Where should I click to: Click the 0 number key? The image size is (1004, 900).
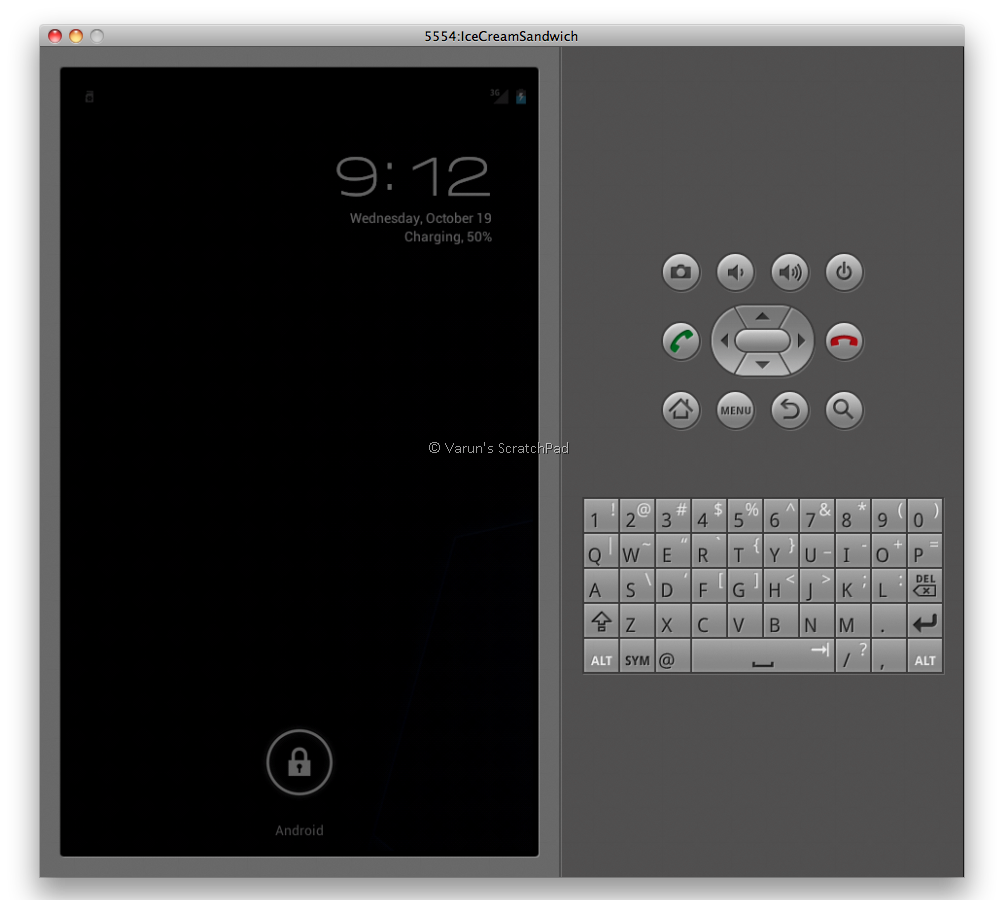pos(925,516)
